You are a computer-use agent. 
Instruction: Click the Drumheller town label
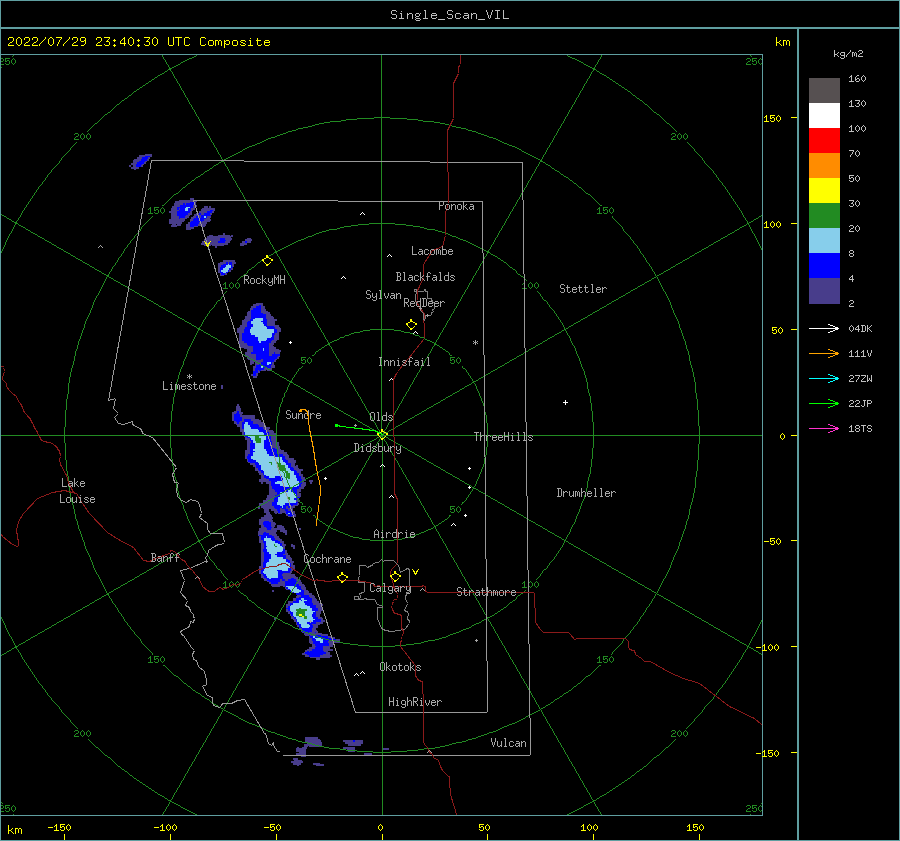coord(586,493)
